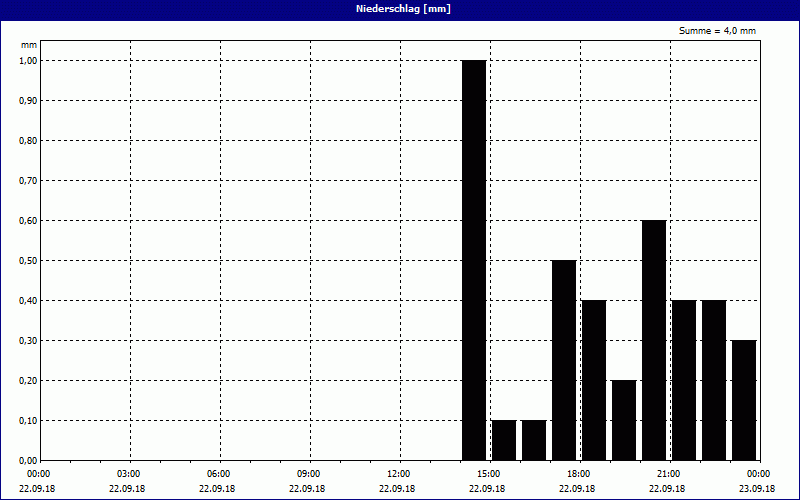Image resolution: width=800 pixels, height=500 pixels.
Task: Select the 0,40 mm bar immediately after 21:00
Action: (x=684, y=380)
